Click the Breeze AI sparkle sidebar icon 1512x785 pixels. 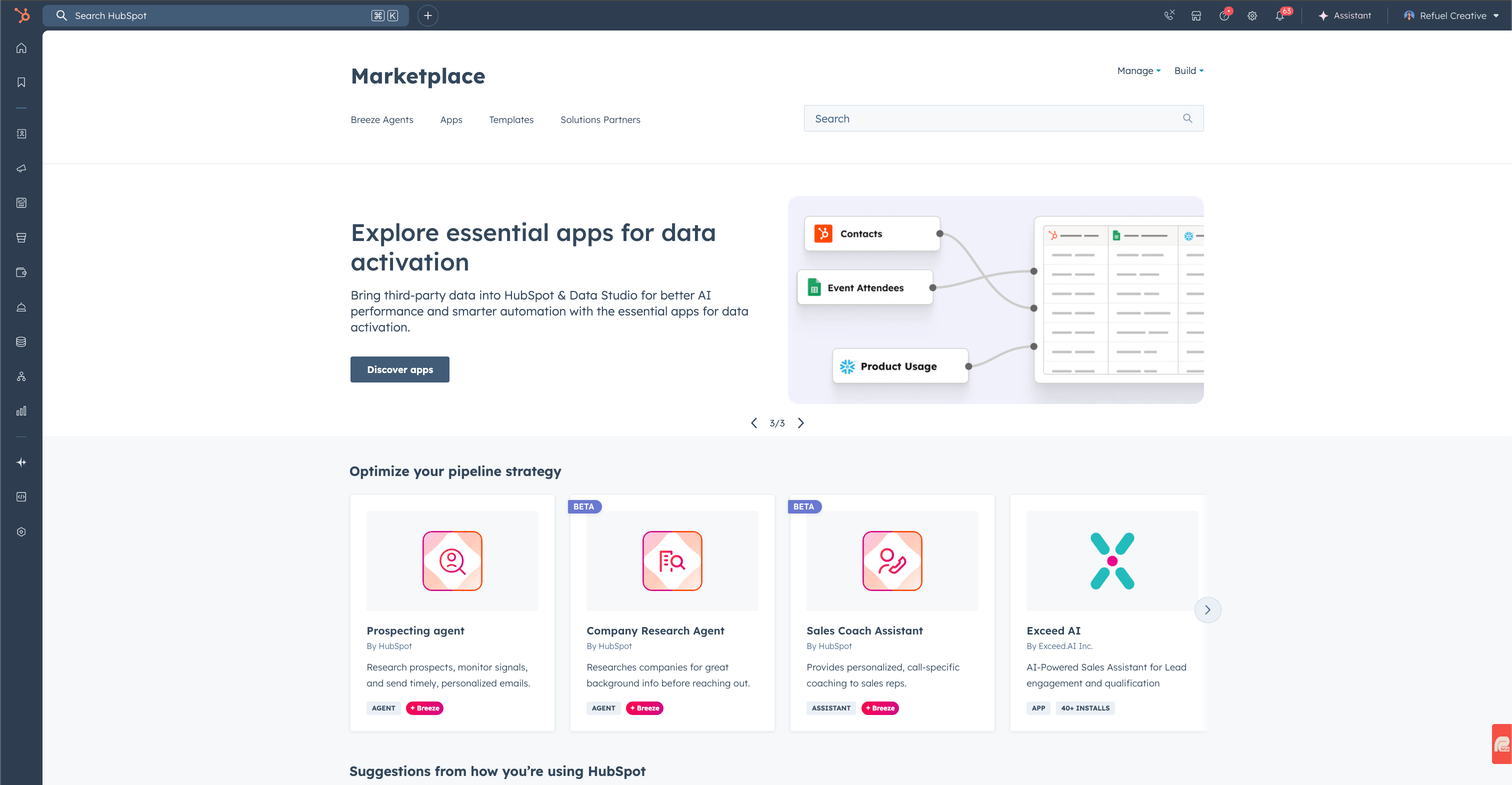(21, 462)
